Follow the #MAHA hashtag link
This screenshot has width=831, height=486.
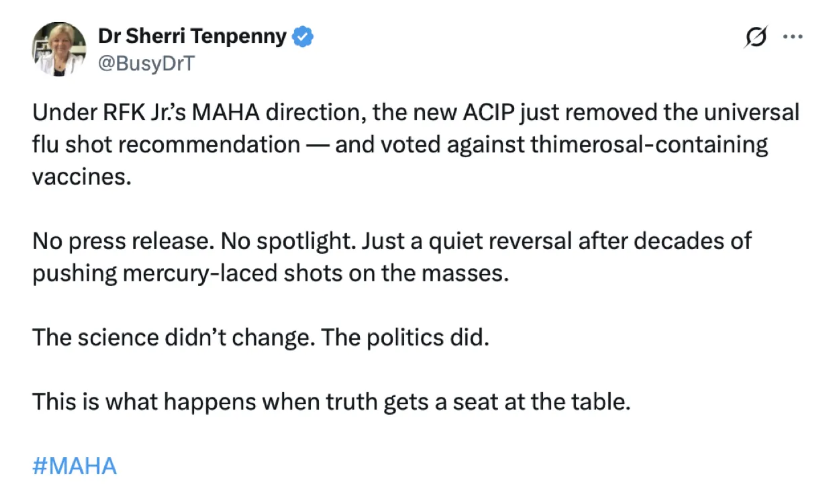click(x=75, y=465)
